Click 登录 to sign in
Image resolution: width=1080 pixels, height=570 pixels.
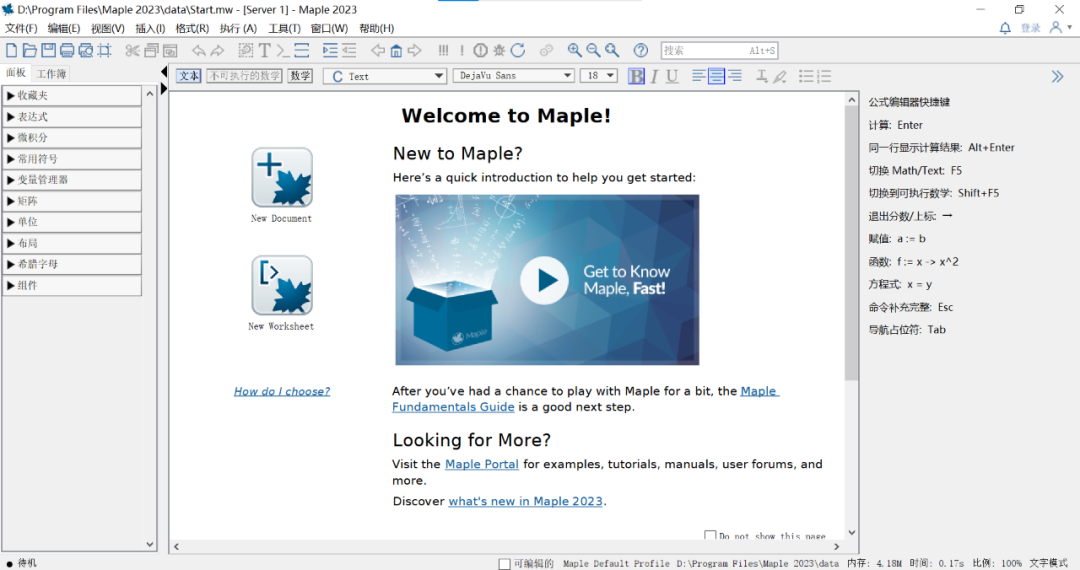pyautogui.click(x=1030, y=28)
